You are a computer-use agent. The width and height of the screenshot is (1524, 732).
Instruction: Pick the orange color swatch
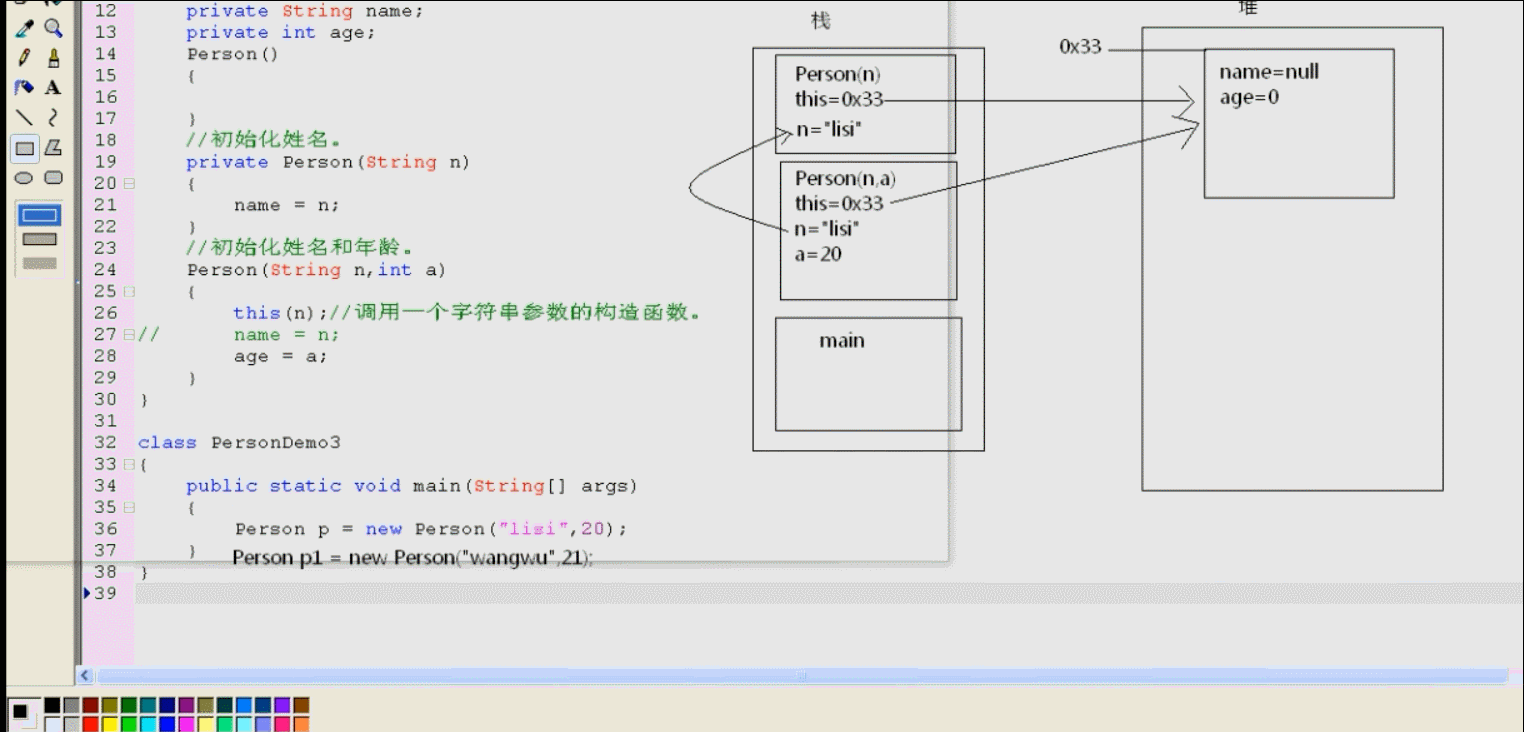(301, 724)
